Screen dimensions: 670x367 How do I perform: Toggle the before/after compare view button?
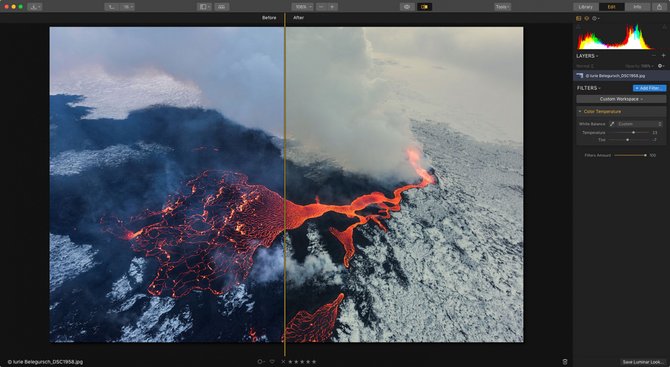[x=425, y=7]
